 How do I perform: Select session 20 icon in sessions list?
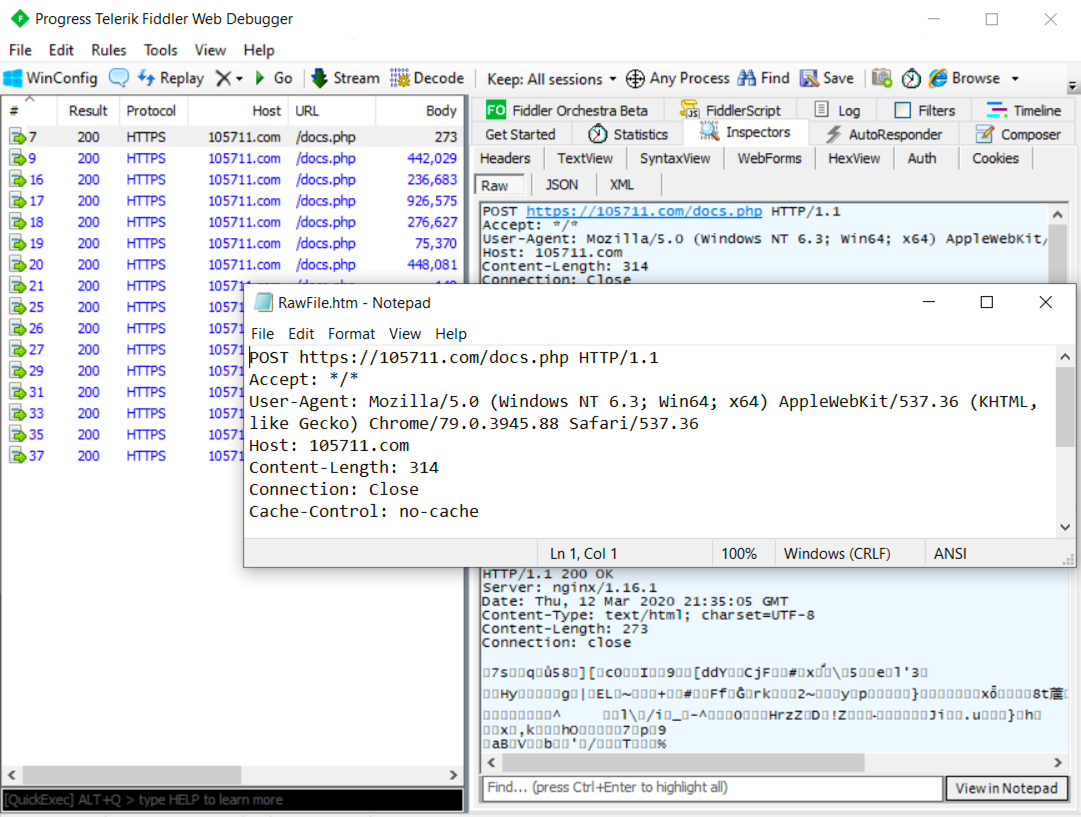(17, 265)
